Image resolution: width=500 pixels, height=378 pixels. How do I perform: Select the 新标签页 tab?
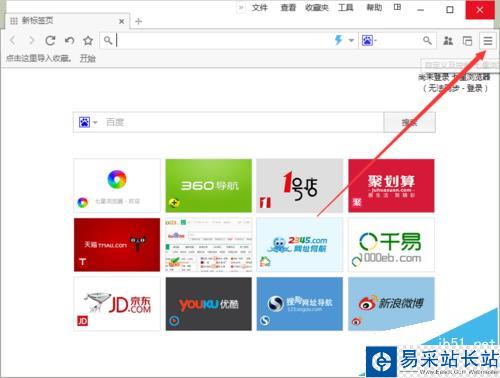click(67, 21)
